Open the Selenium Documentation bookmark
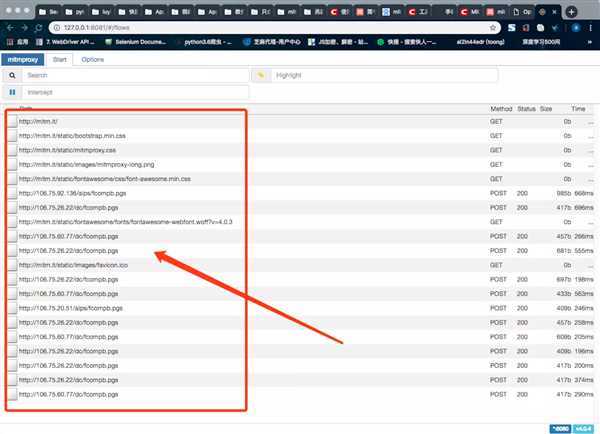Viewport: 600px width, 434px height. [x=136, y=42]
